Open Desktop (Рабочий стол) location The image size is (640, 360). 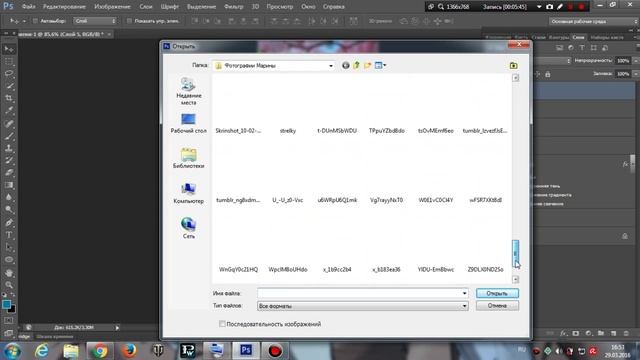click(188, 123)
